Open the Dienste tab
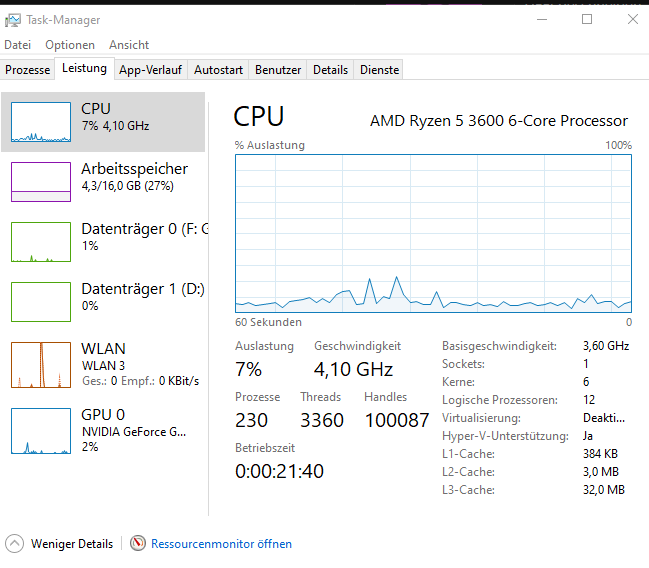649x568 pixels. 379,70
